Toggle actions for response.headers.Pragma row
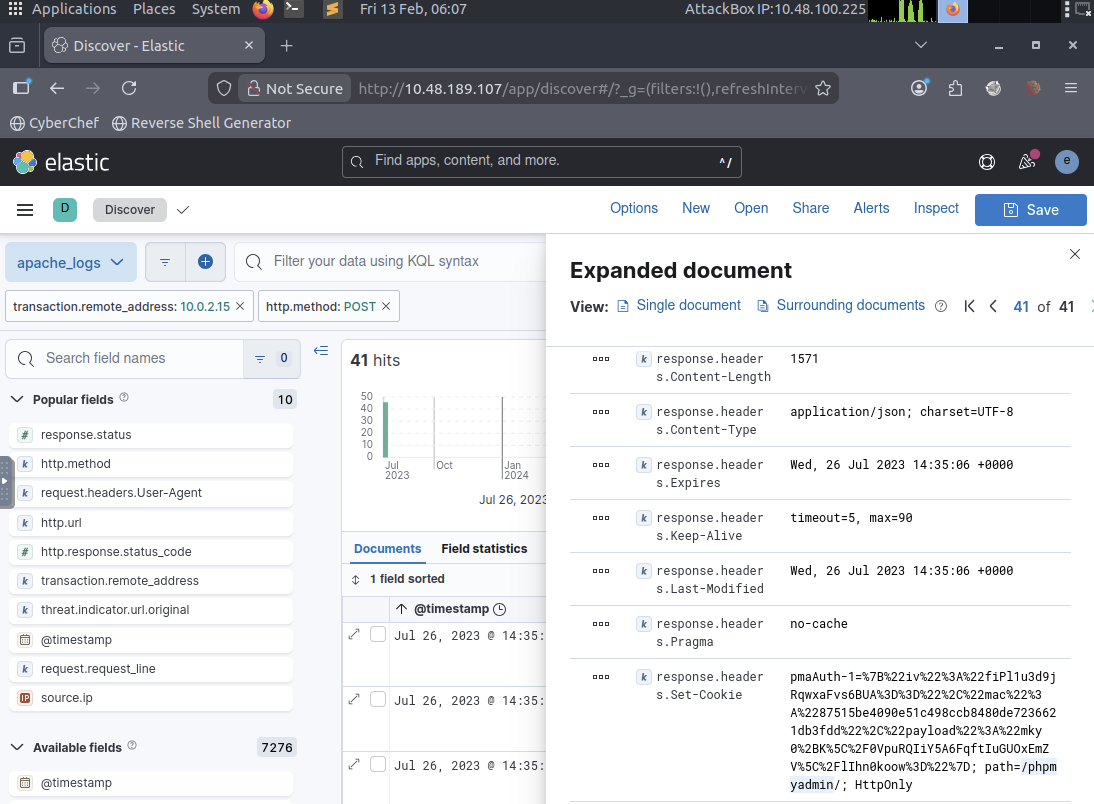Screen dimensions: 1094x804 tap(601, 623)
